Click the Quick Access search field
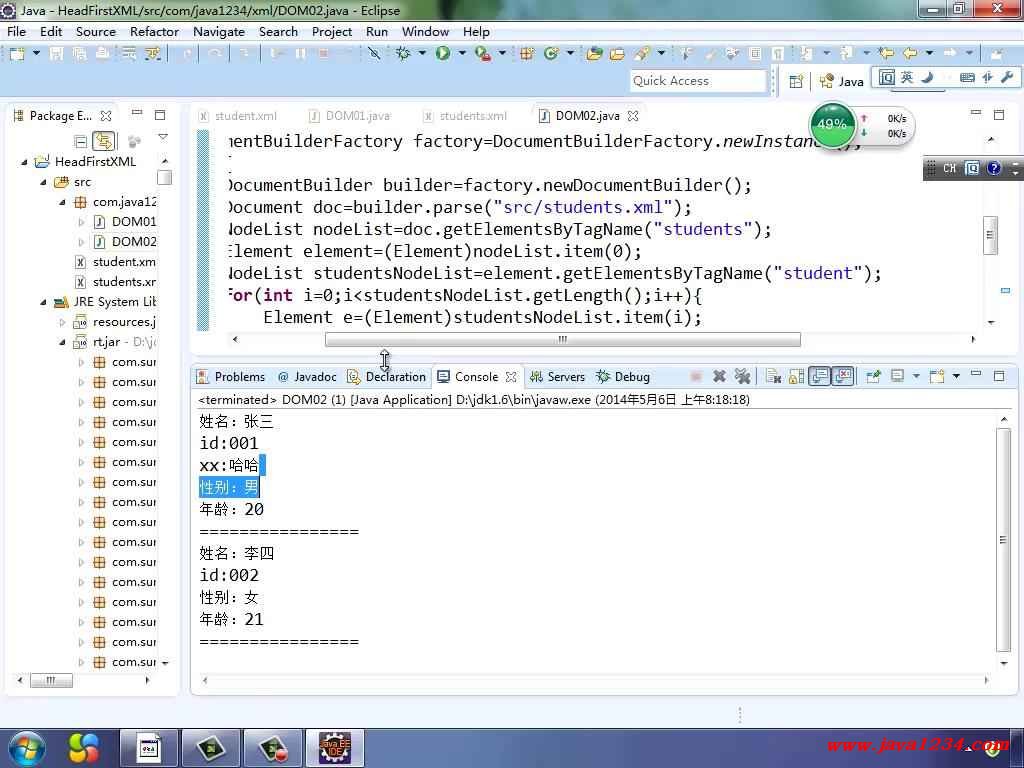The width and height of the screenshot is (1024, 768). click(x=698, y=81)
